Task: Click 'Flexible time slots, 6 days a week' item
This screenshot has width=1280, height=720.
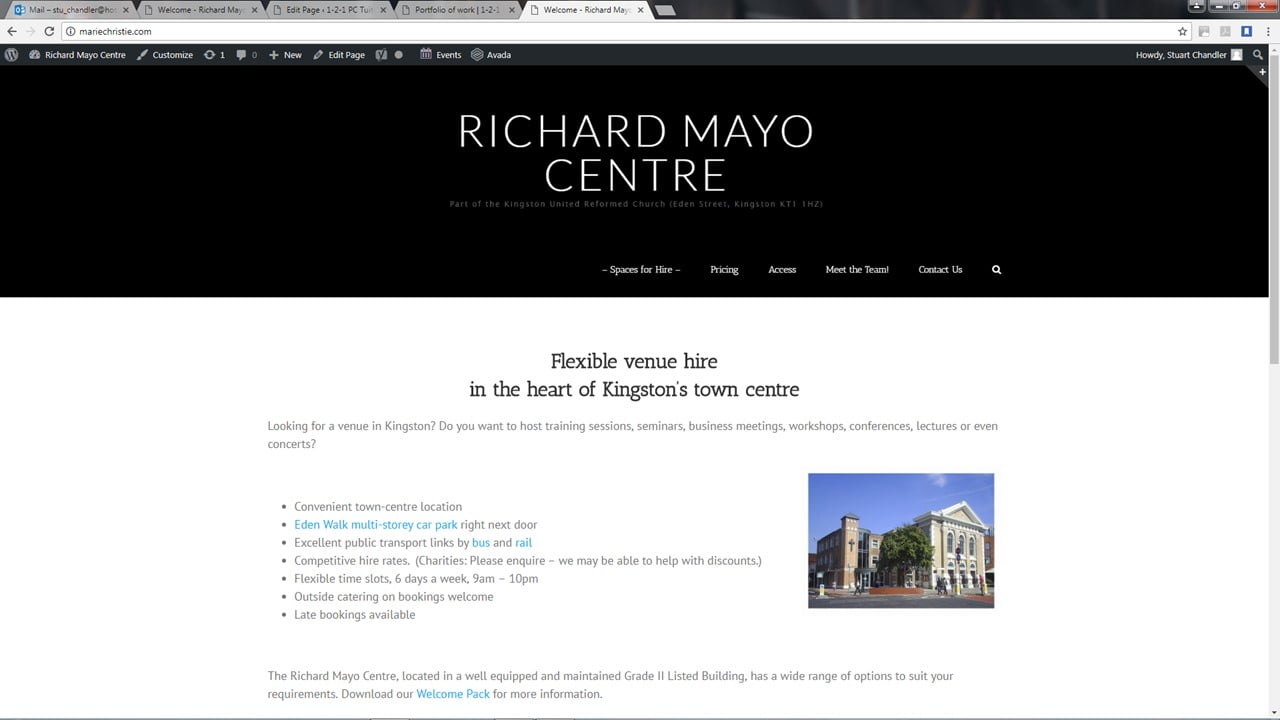Action: (x=416, y=579)
